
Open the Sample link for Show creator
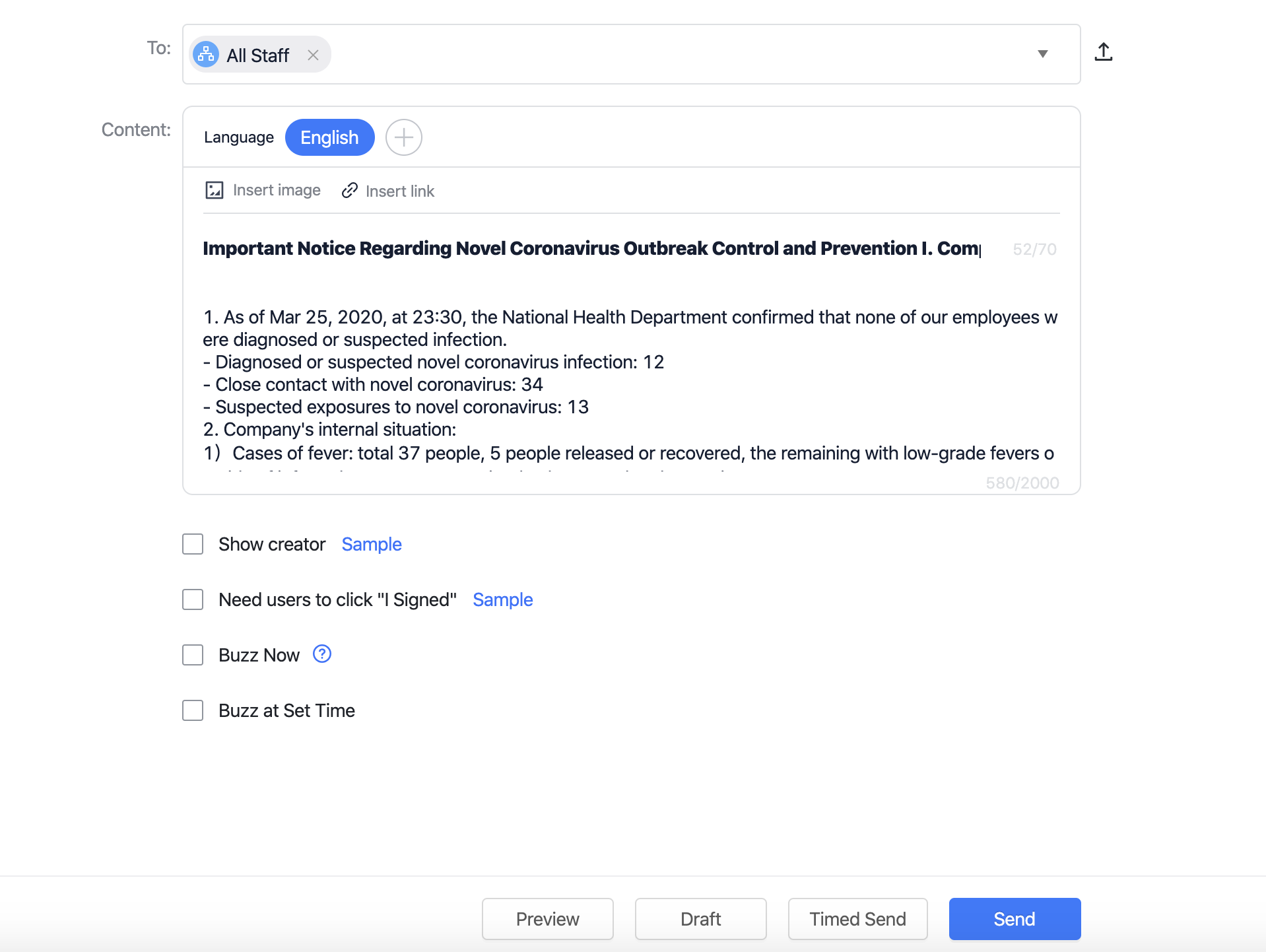coord(372,544)
